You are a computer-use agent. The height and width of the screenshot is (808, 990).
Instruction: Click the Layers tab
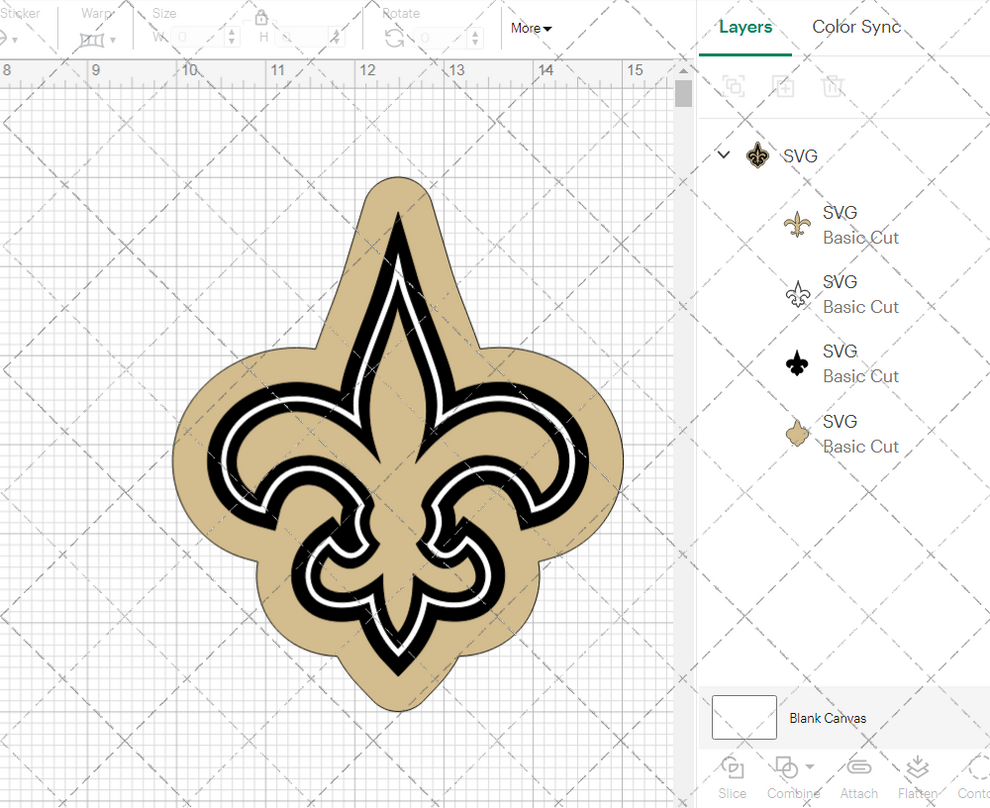tap(745, 27)
